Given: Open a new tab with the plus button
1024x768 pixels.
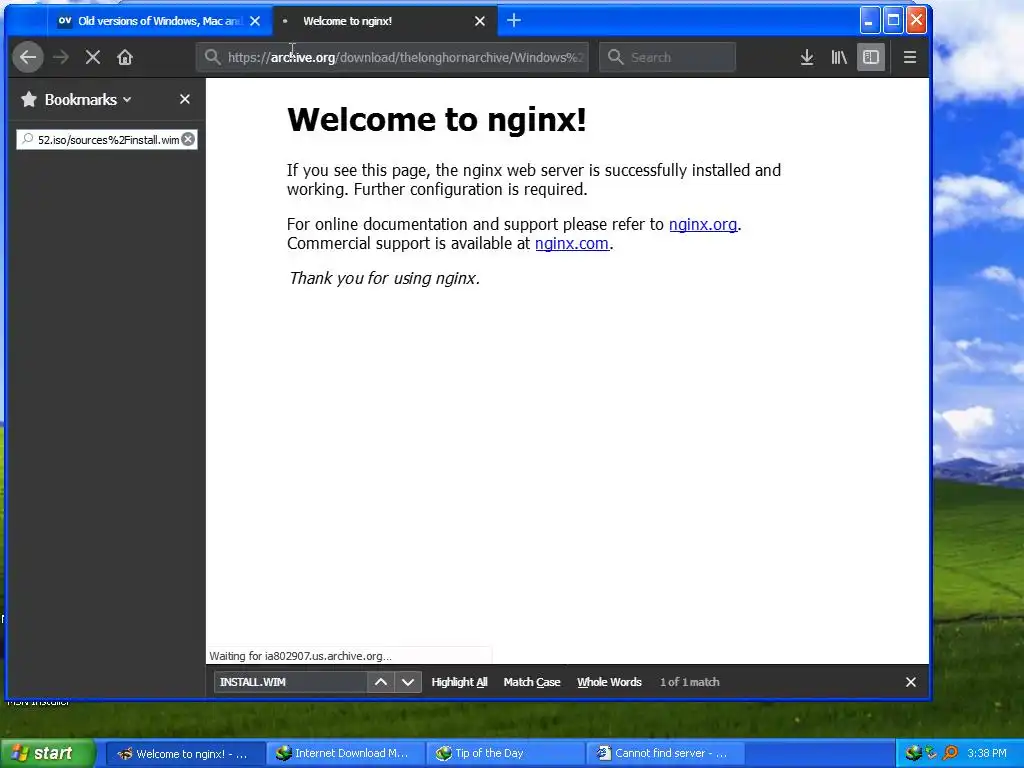Looking at the screenshot, I should (x=514, y=21).
